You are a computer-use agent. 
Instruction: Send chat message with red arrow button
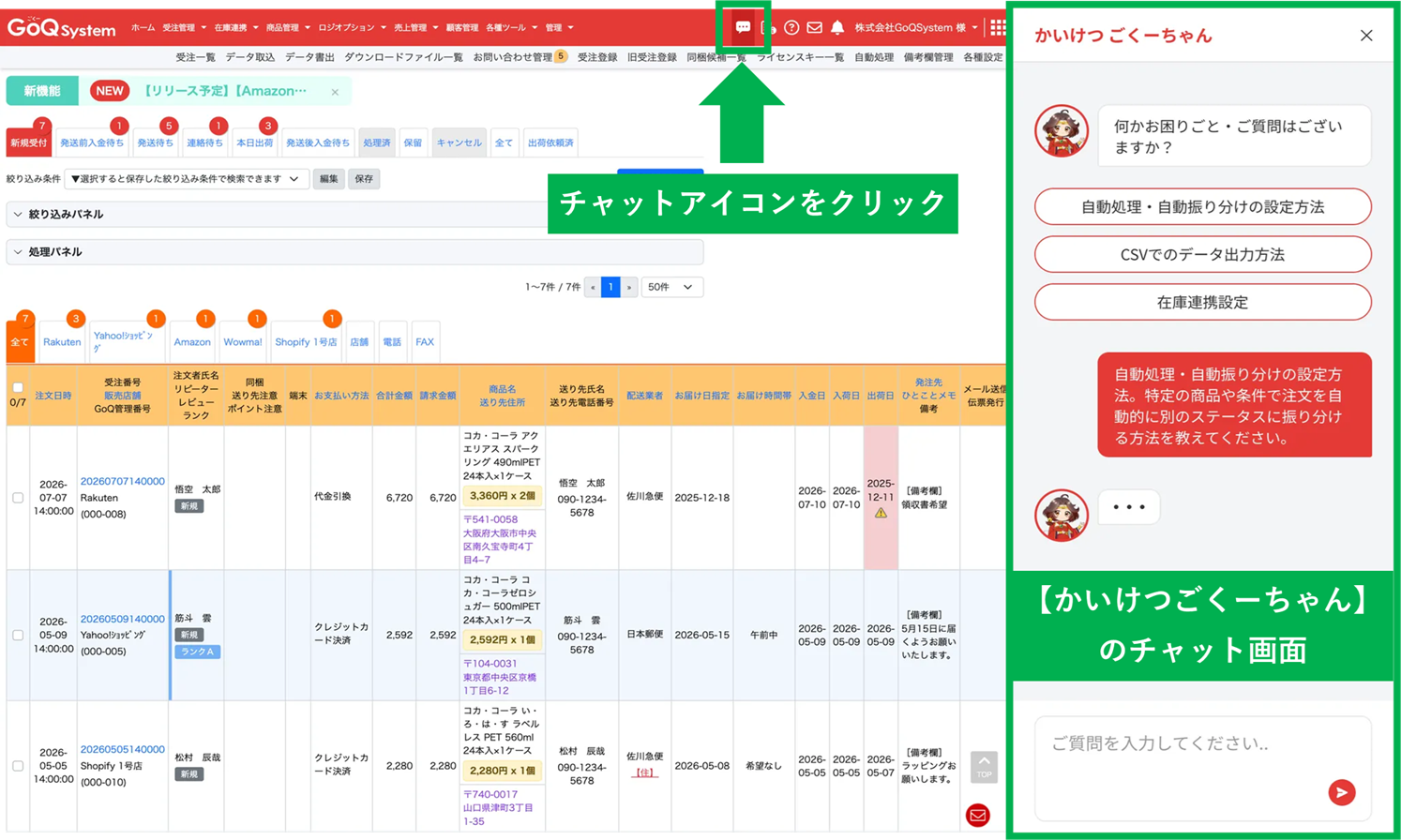[1341, 792]
